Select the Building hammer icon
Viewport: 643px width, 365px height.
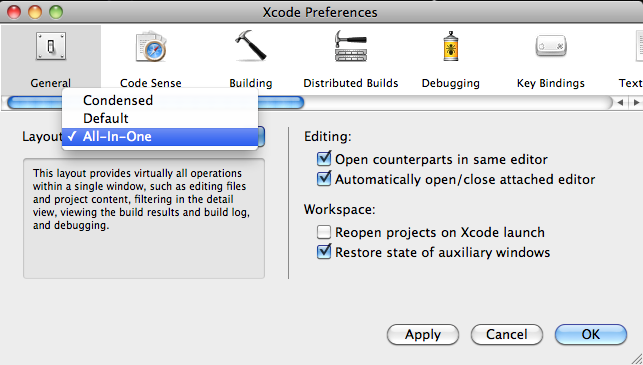tap(251, 46)
